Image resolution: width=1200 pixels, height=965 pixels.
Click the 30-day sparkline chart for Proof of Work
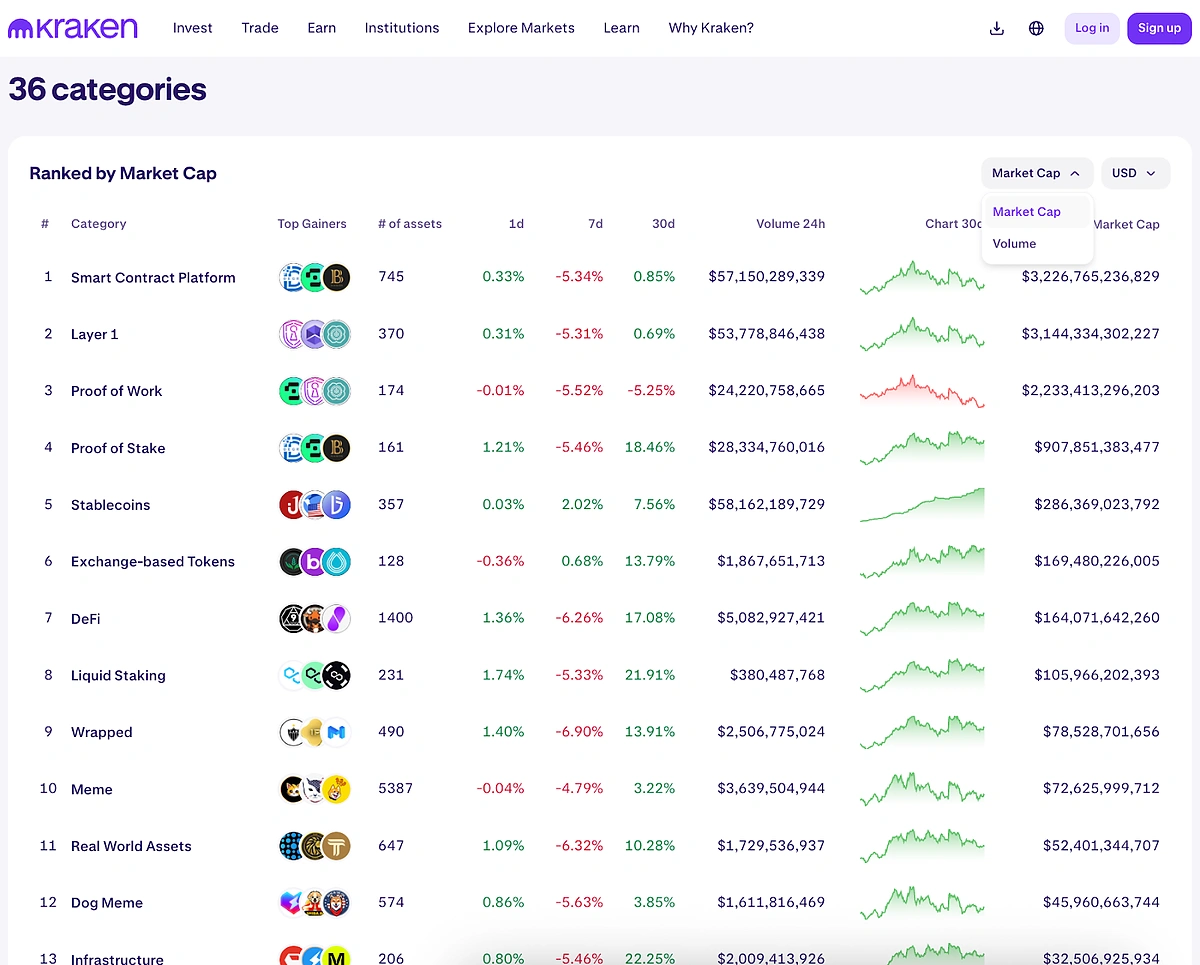point(921,390)
